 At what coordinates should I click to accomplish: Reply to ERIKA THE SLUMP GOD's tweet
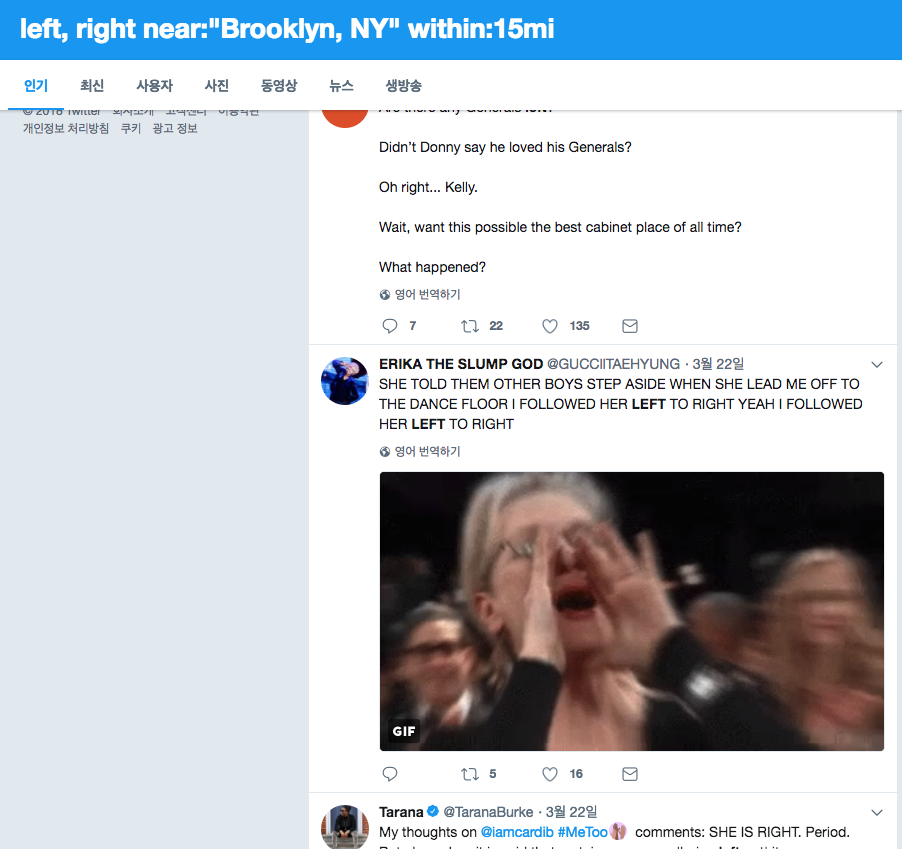click(390, 774)
